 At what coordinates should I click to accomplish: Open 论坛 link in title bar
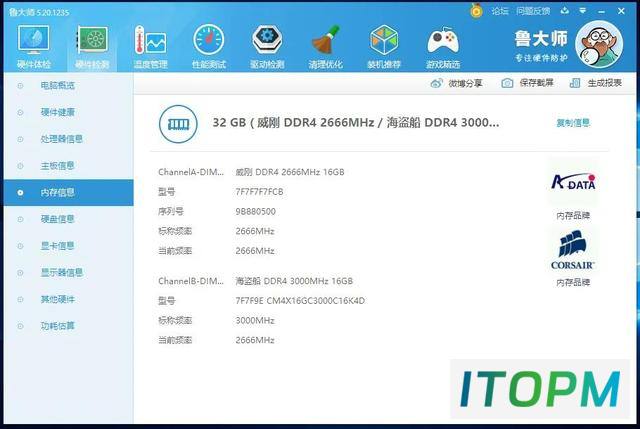pos(499,11)
